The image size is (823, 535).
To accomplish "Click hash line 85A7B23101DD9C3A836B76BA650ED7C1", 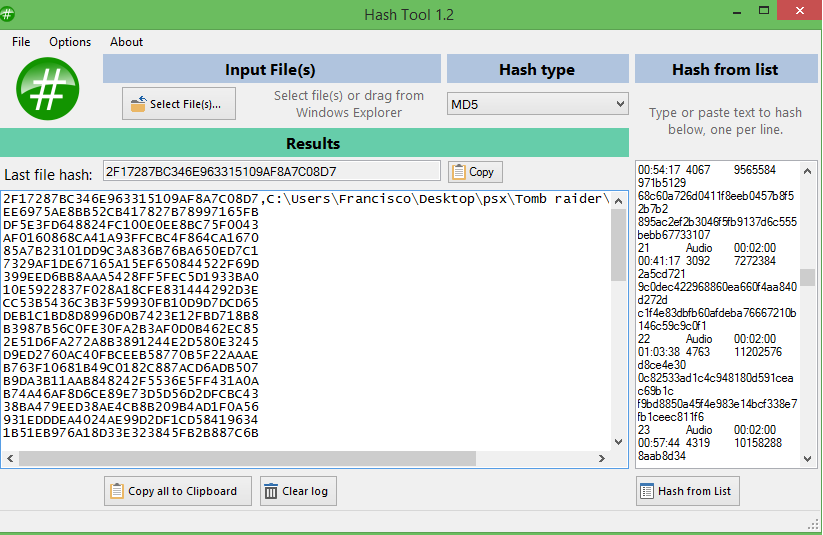I will pyautogui.click(x=131, y=251).
